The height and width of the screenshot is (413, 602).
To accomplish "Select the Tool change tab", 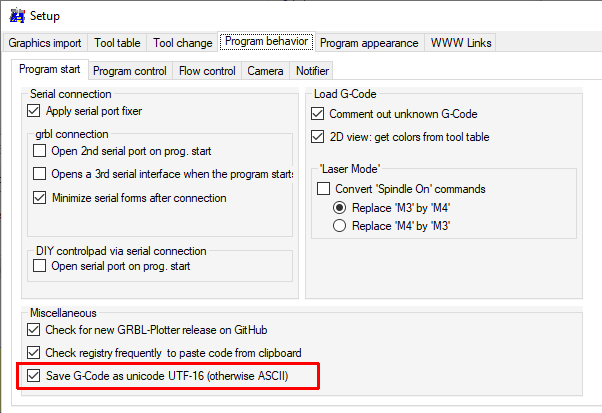I will (182, 43).
